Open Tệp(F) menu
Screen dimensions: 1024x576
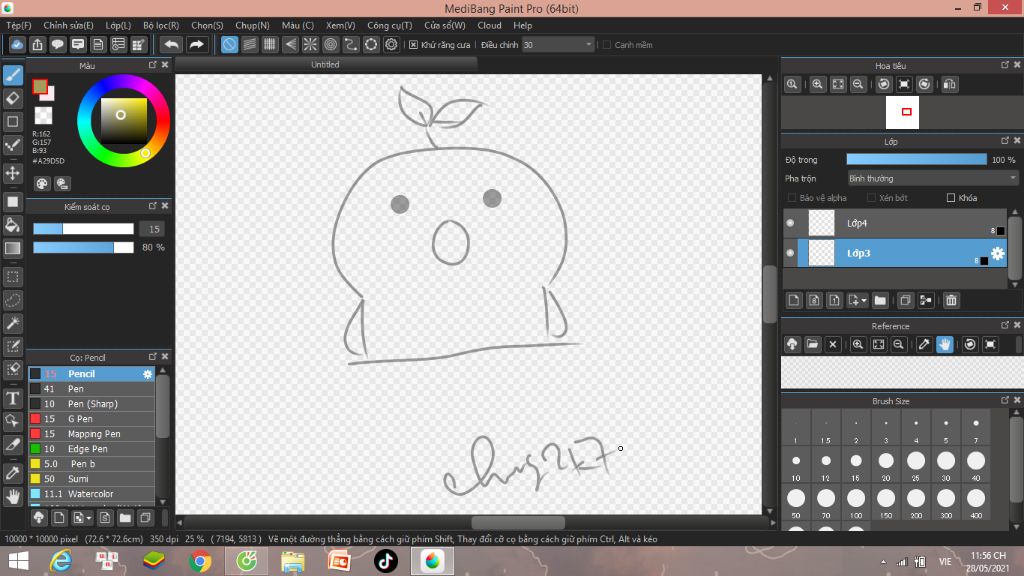pyautogui.click(x=19, y=25)
